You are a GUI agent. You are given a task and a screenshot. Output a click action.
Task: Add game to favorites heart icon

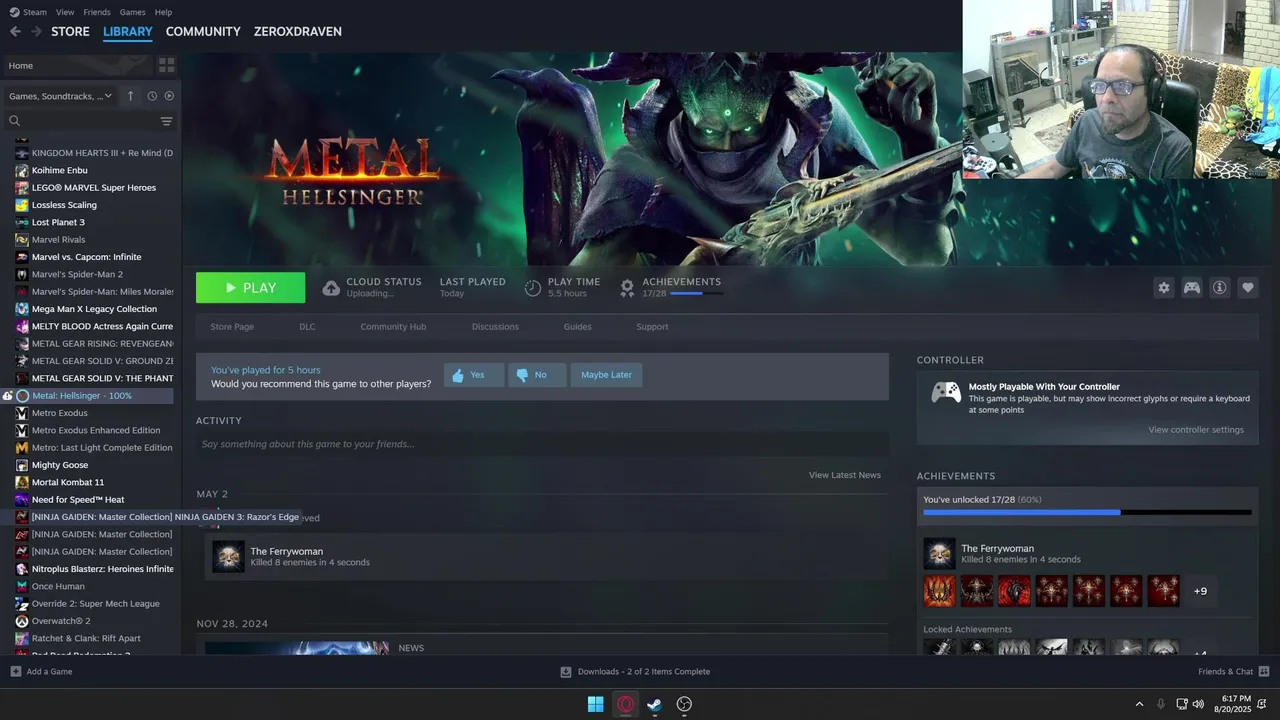pos(1247,287)
